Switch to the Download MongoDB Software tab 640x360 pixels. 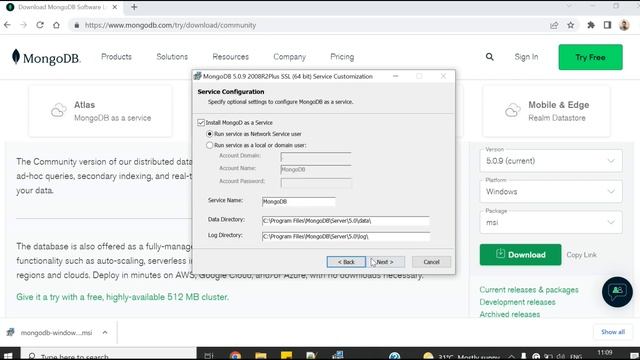tap(60, 7)
